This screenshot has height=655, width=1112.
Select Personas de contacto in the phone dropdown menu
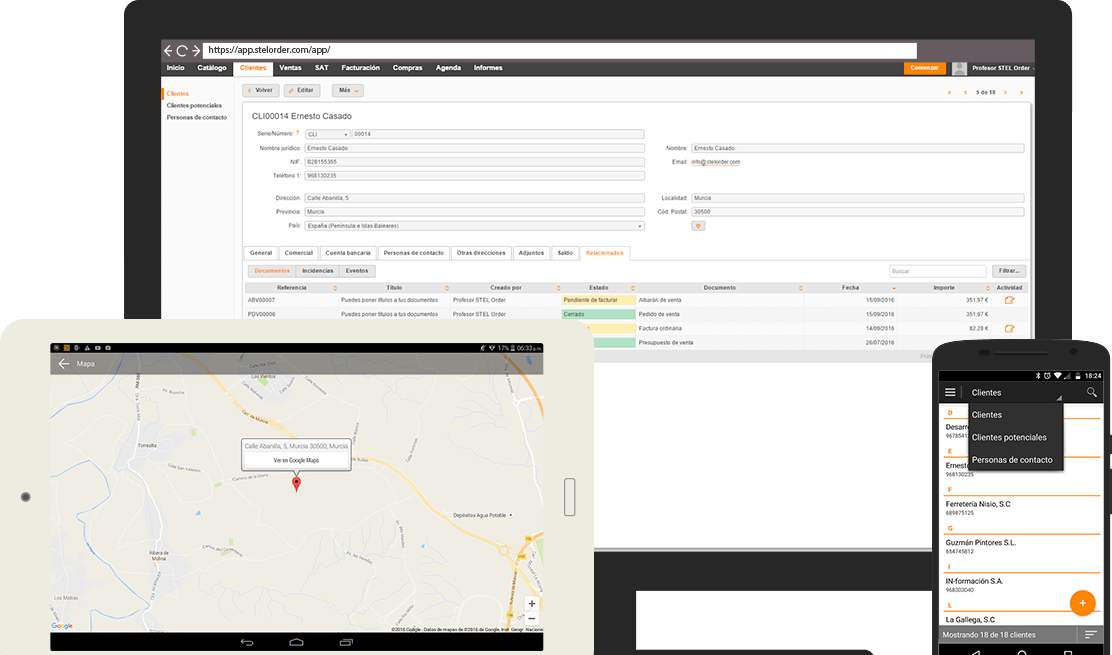tap(1012, 460)
